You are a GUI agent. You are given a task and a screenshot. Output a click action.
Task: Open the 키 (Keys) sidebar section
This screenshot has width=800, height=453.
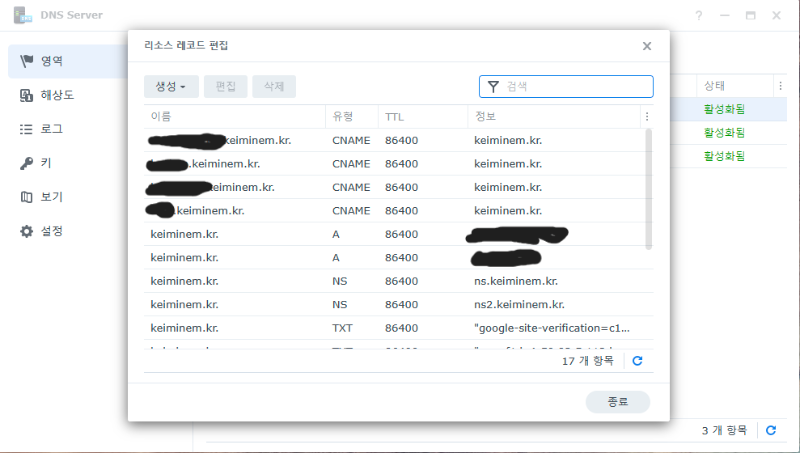click(x=45, y=163)
